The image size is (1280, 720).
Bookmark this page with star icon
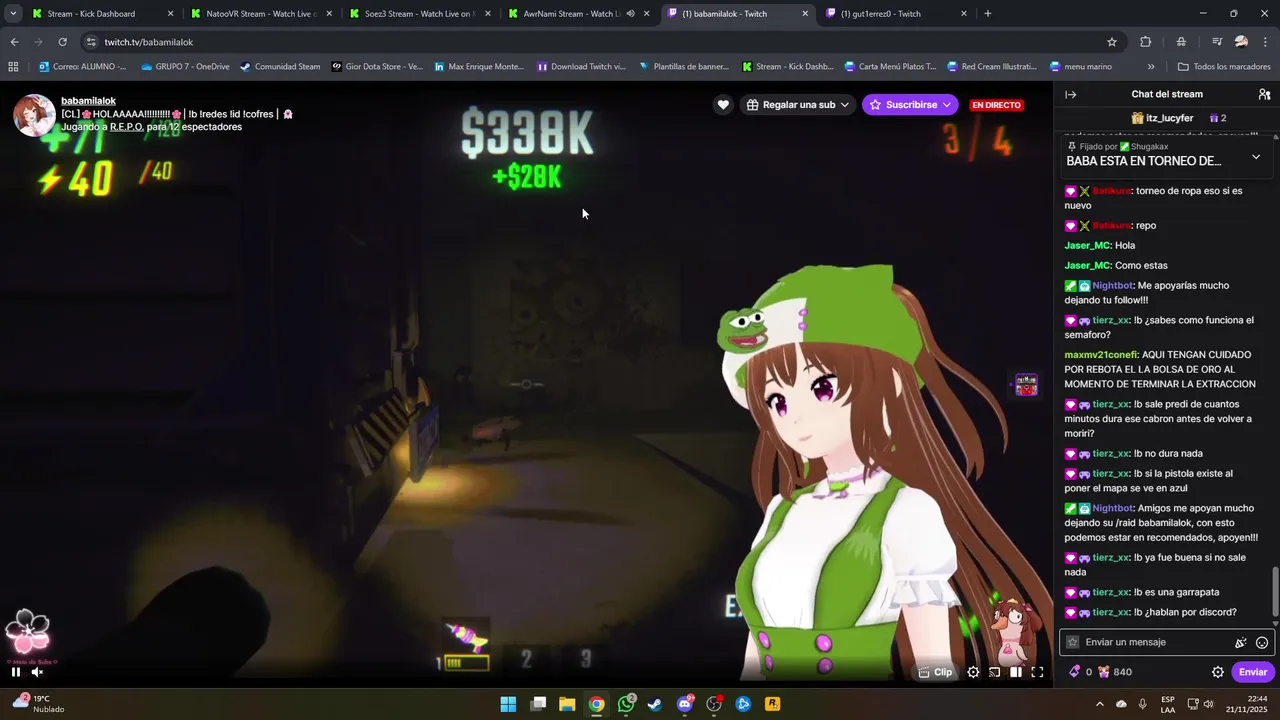pyautogui.click(x=1112, y=42)
